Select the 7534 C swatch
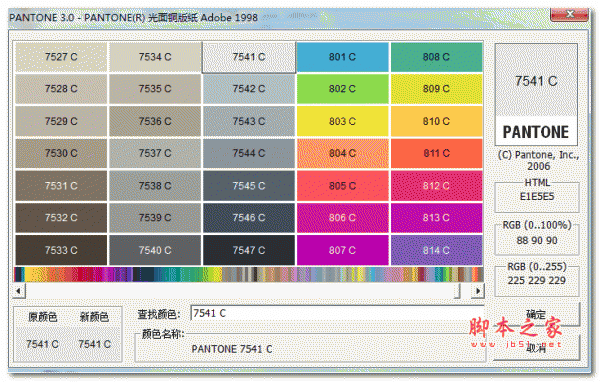600x382 pixels. [x=155, y=57]
